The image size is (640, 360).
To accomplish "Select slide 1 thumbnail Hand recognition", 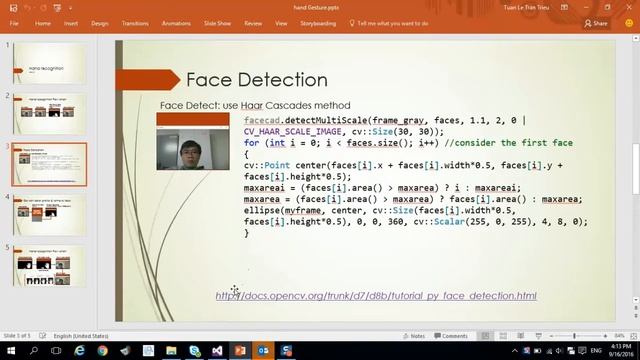I will coord(49,63).
